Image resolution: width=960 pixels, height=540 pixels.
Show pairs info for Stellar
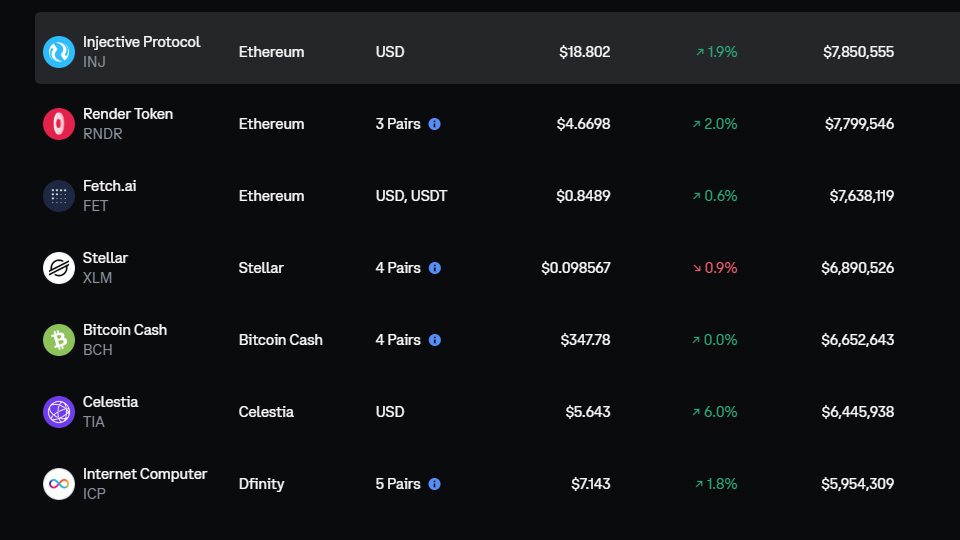[434, 268]
